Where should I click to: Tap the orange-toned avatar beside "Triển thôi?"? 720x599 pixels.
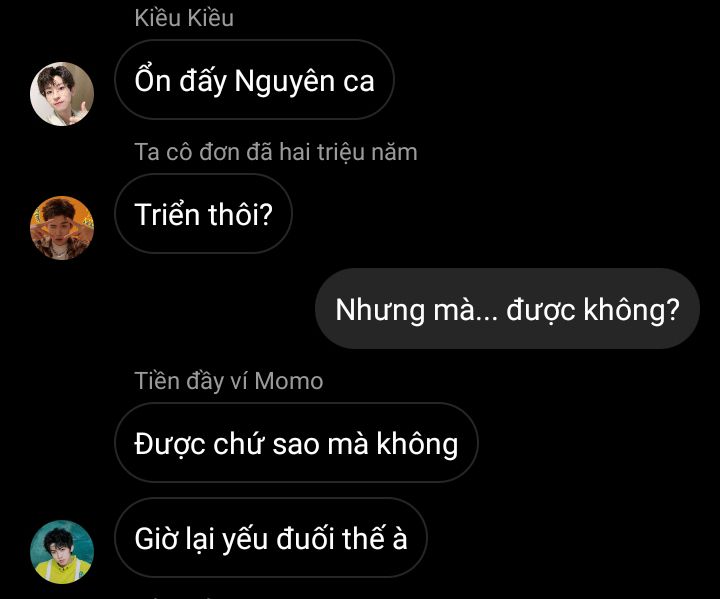pyautogui.click(x=62, y=227)
